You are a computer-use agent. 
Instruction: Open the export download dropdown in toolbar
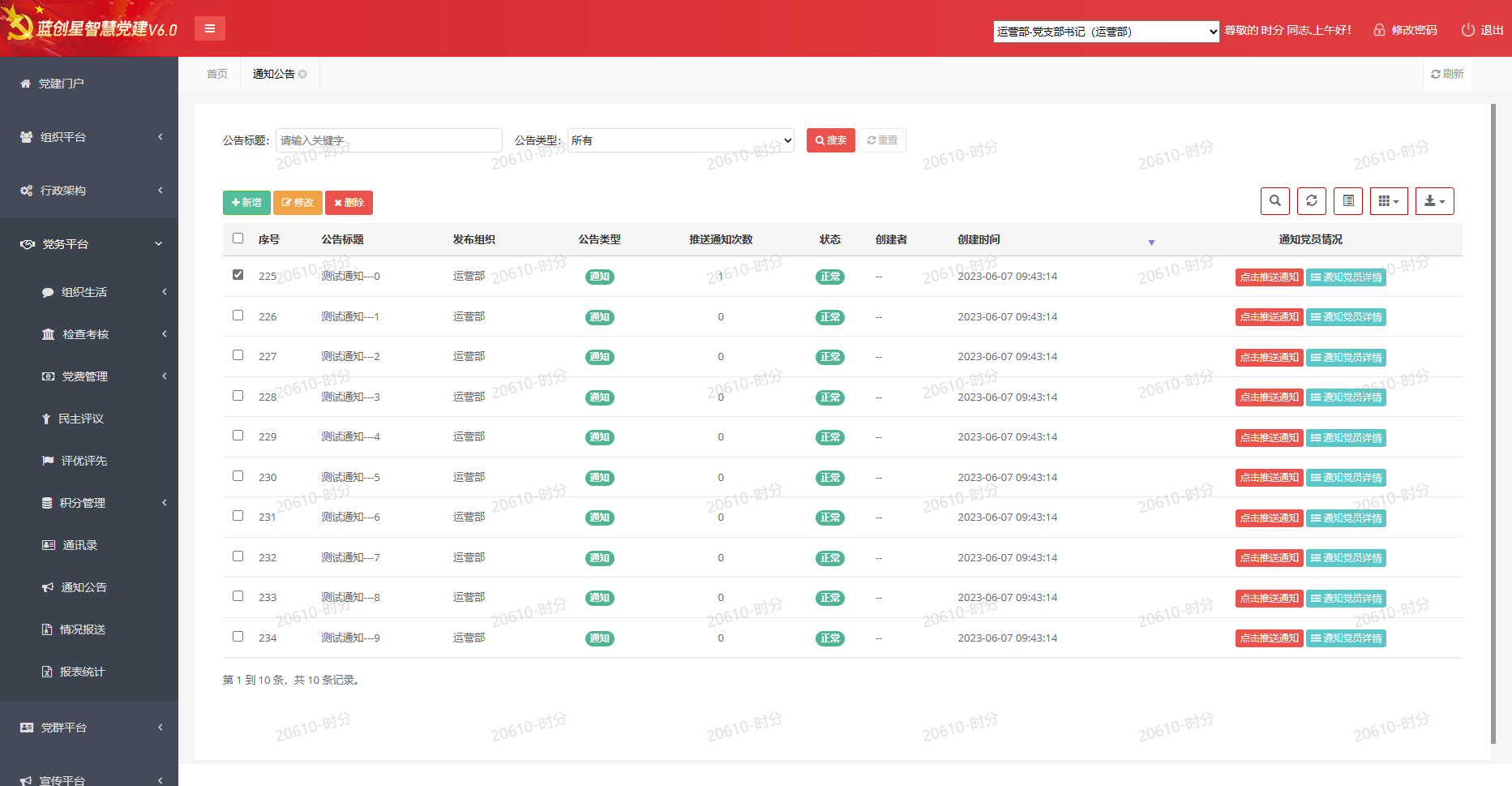pos(1434,201)
